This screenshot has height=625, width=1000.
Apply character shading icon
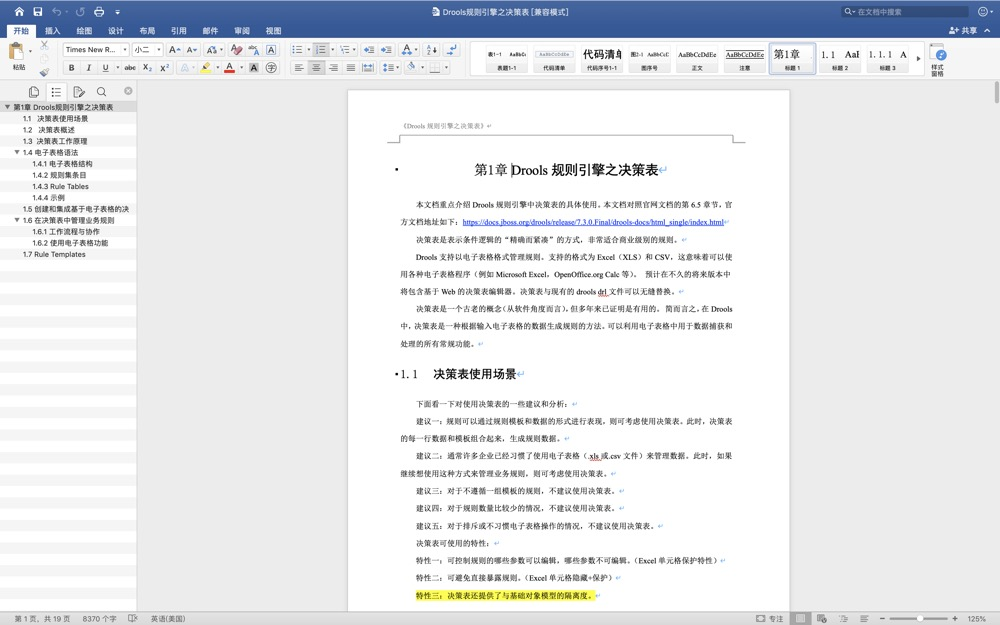(254, 68)
